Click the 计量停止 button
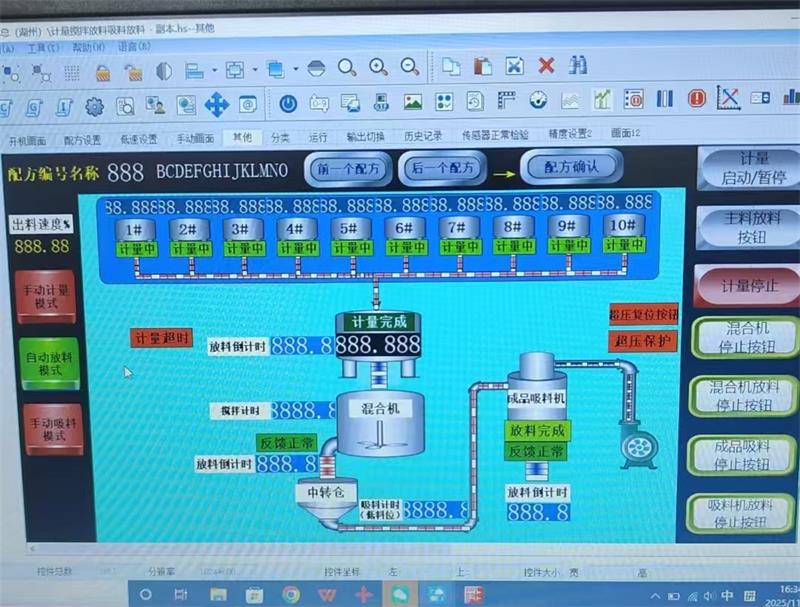800x607 pixels. tap(749, 286)
